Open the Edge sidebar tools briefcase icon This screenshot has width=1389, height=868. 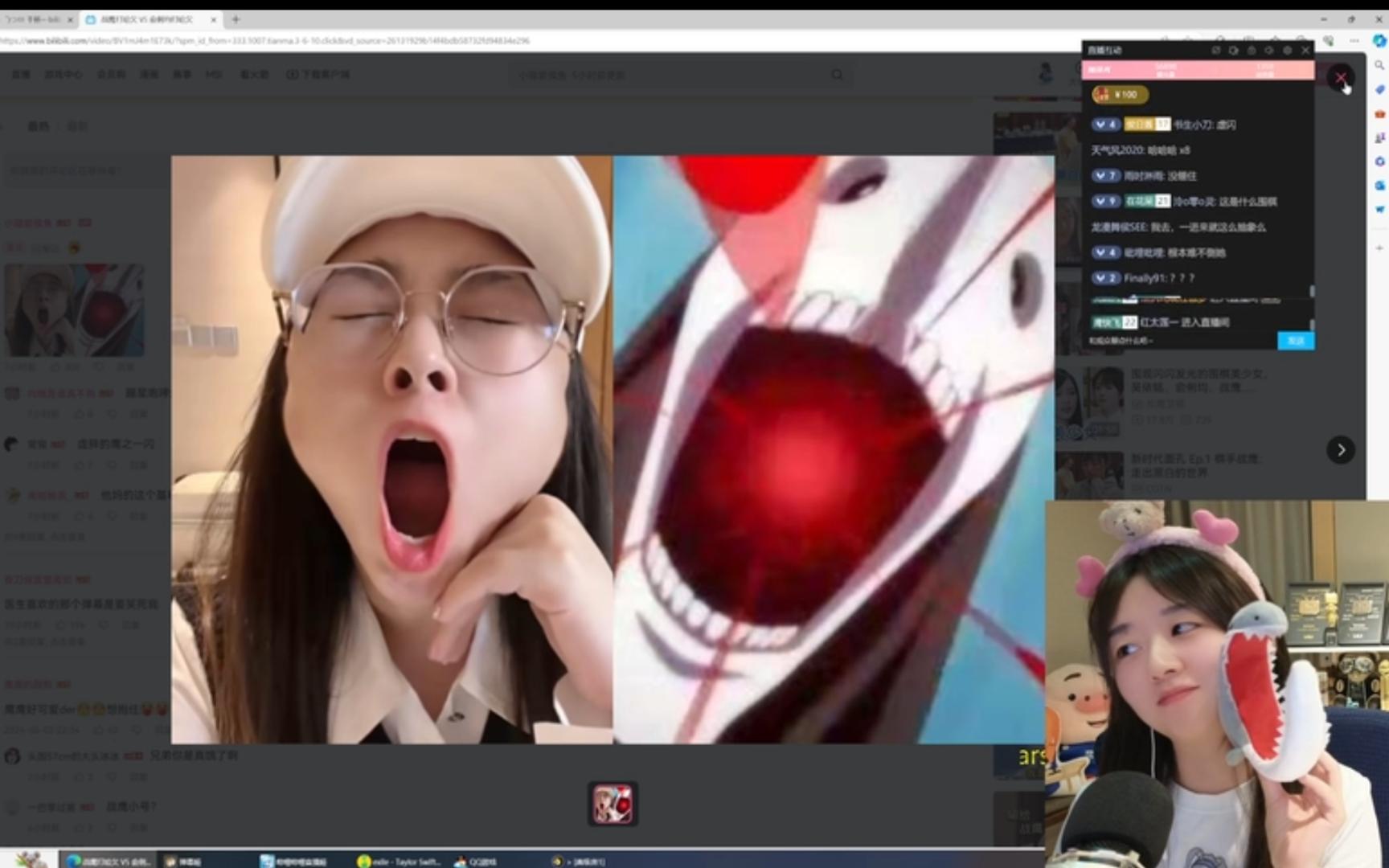click(1379, 113)
